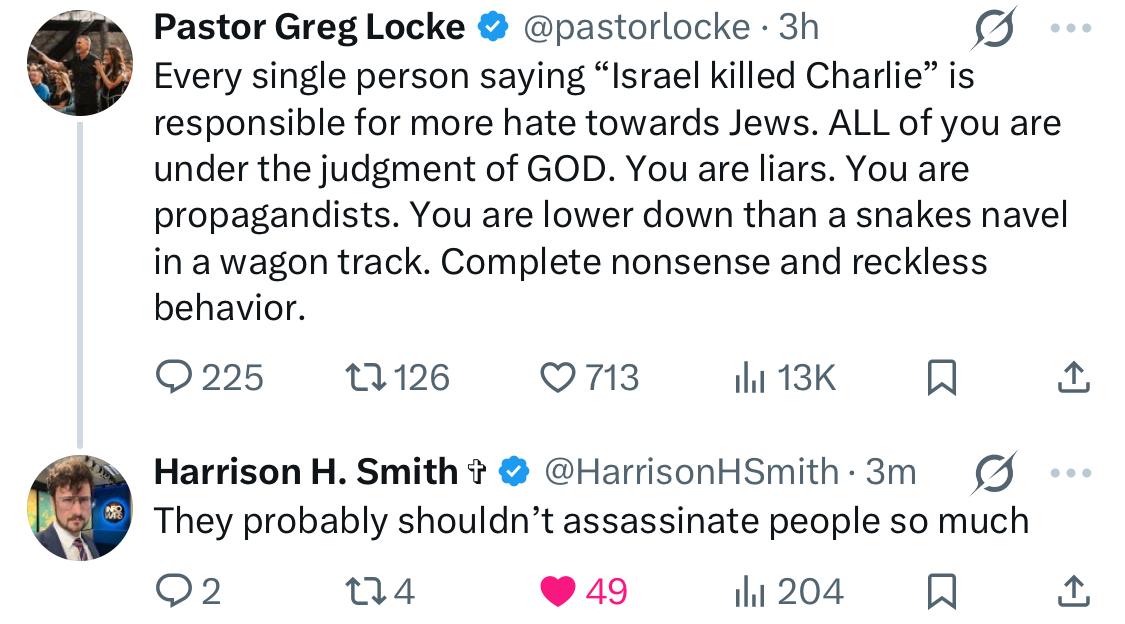Open Harrison H. Smith's avatar
The height and width of the screenshot is (624, 1125).
coord(79,508)
